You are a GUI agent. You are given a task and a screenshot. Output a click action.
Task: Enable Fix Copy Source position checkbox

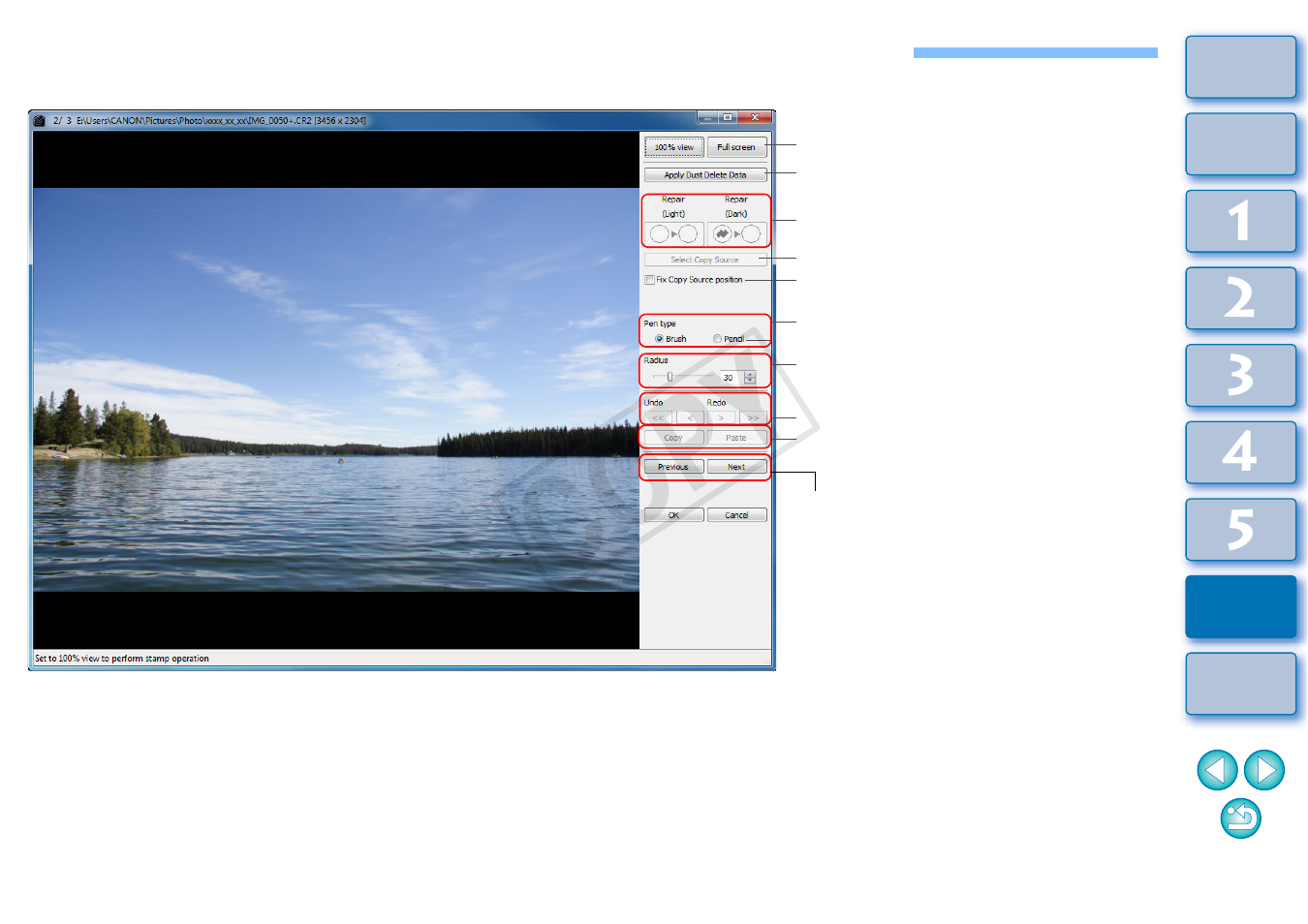pyautogui.click(x=649, y=280)
